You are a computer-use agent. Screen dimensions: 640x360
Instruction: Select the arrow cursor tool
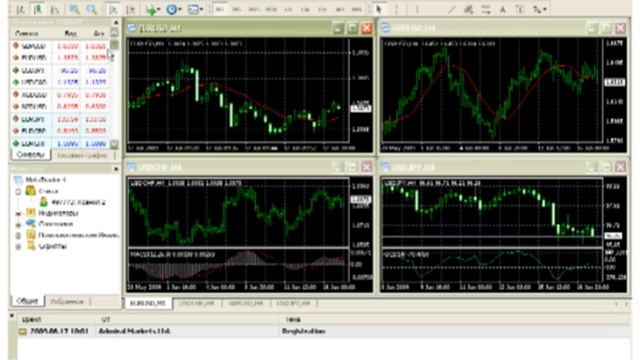[x=379, y=9]
